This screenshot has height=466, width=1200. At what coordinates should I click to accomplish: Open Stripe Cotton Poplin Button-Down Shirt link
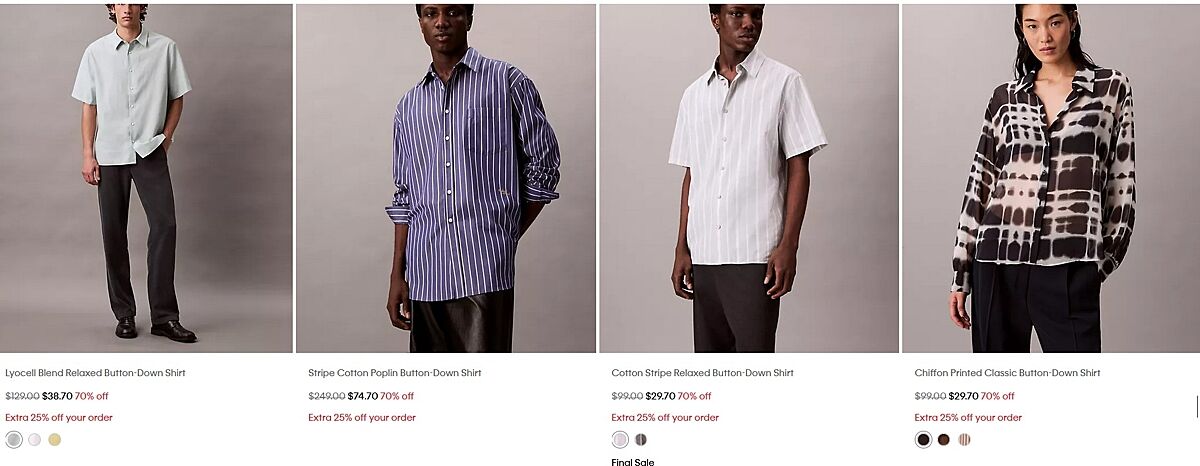[395, 373]
